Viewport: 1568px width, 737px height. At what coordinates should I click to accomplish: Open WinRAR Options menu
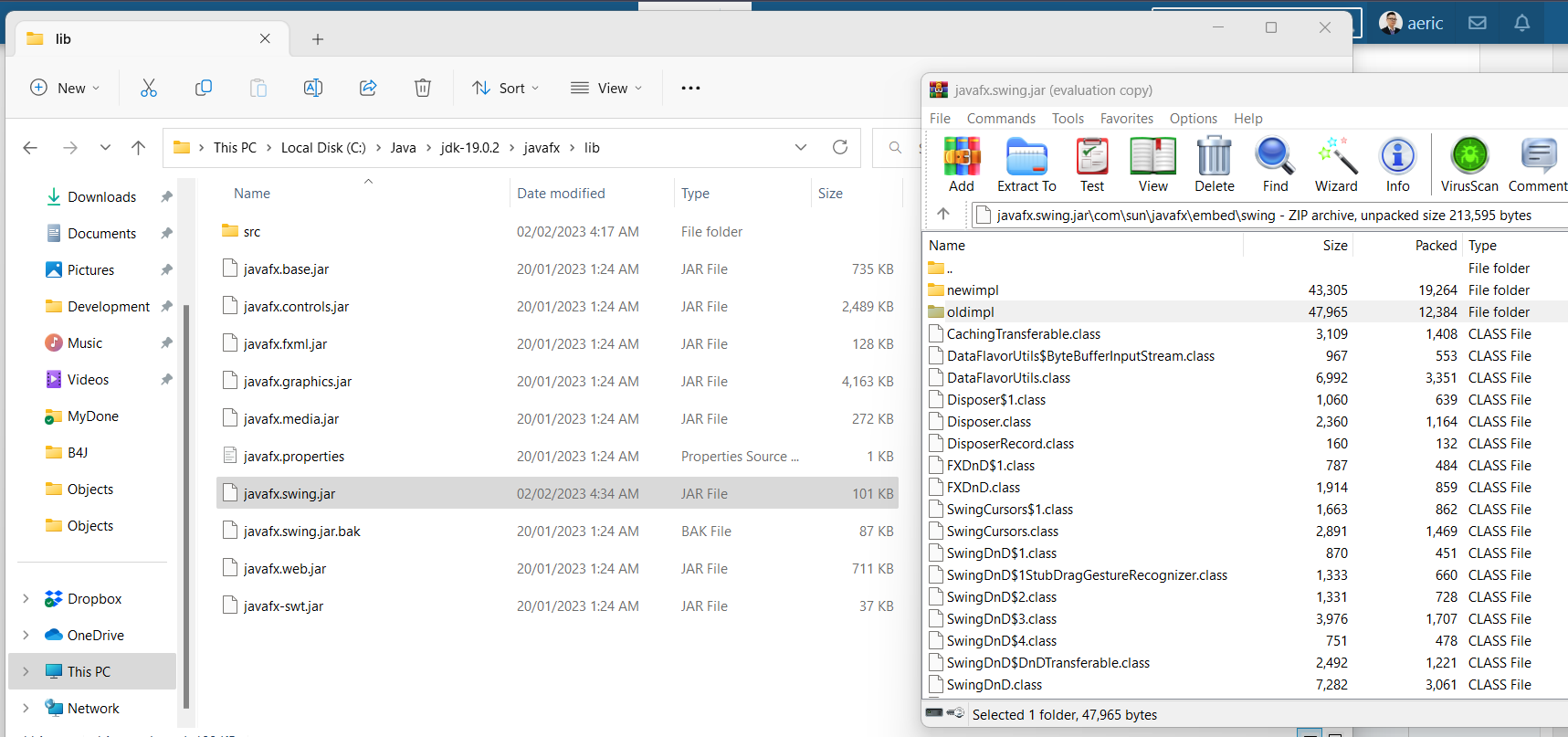pos(1194,118)
